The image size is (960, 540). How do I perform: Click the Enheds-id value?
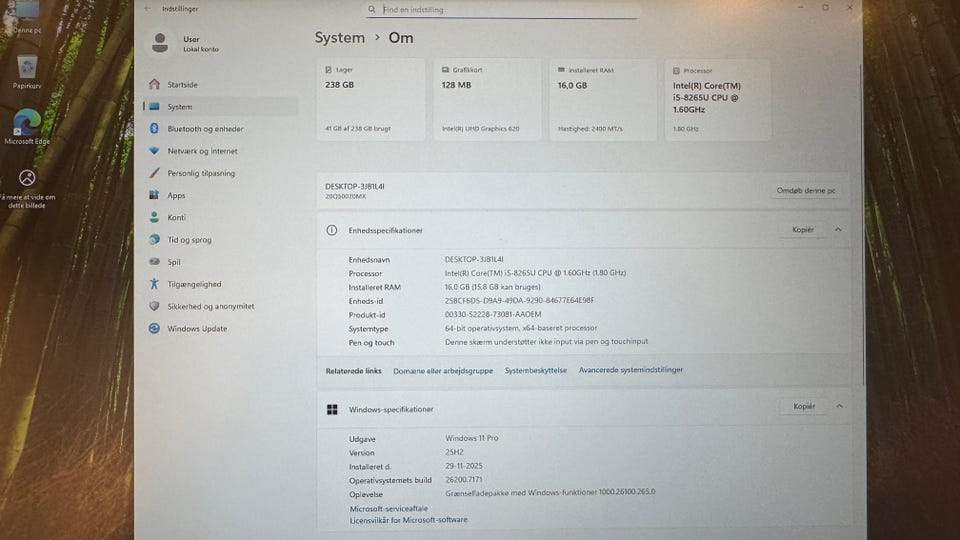tap(519, 301)
